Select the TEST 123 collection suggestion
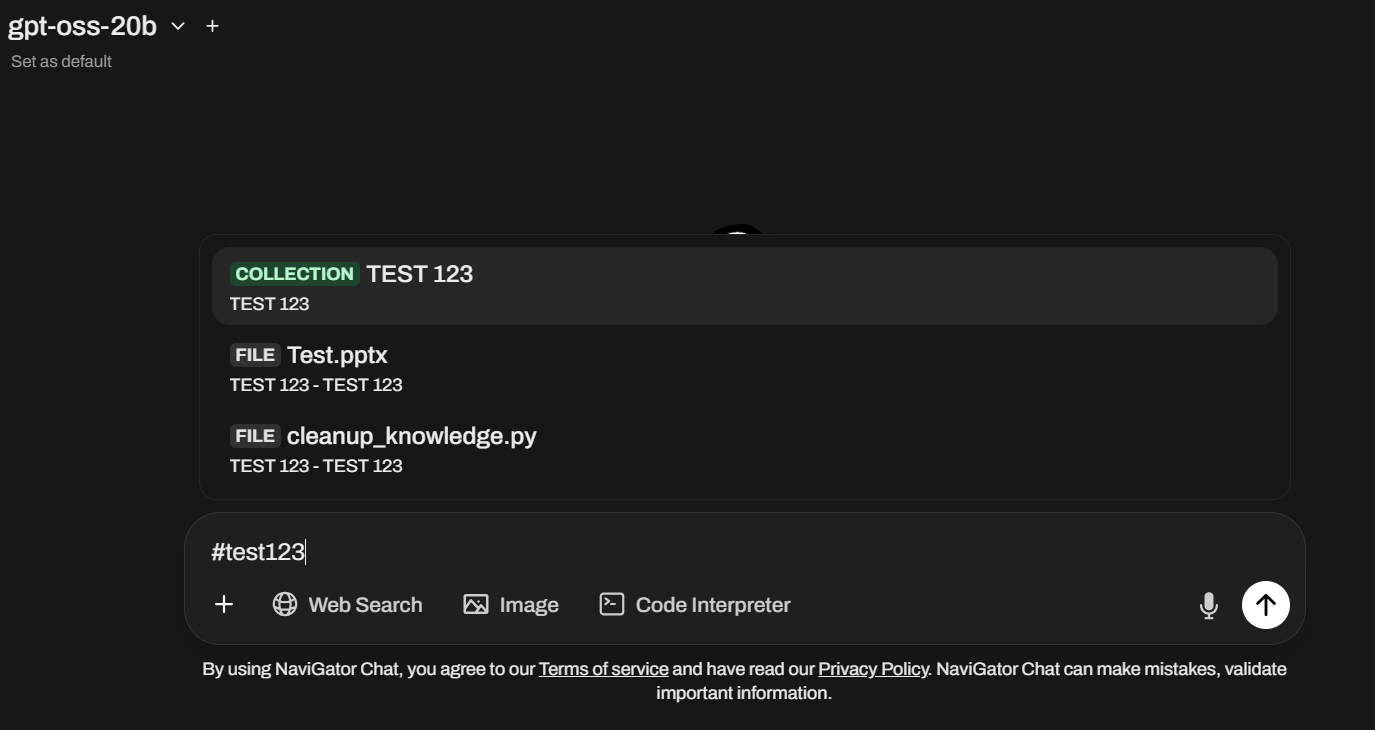 [x=744, y=286]
